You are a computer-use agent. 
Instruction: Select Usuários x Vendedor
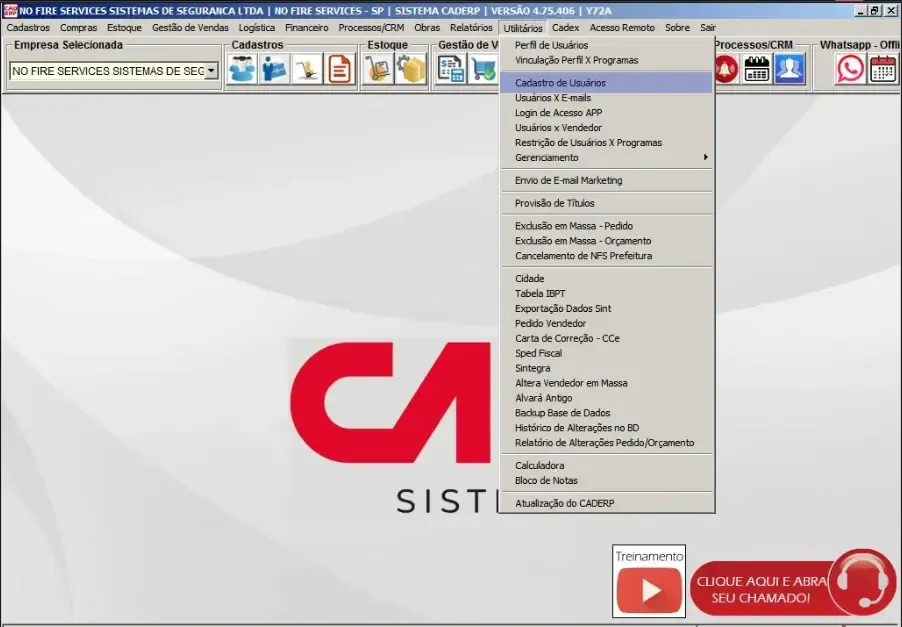pyautogui.click(x=607, y=128)
